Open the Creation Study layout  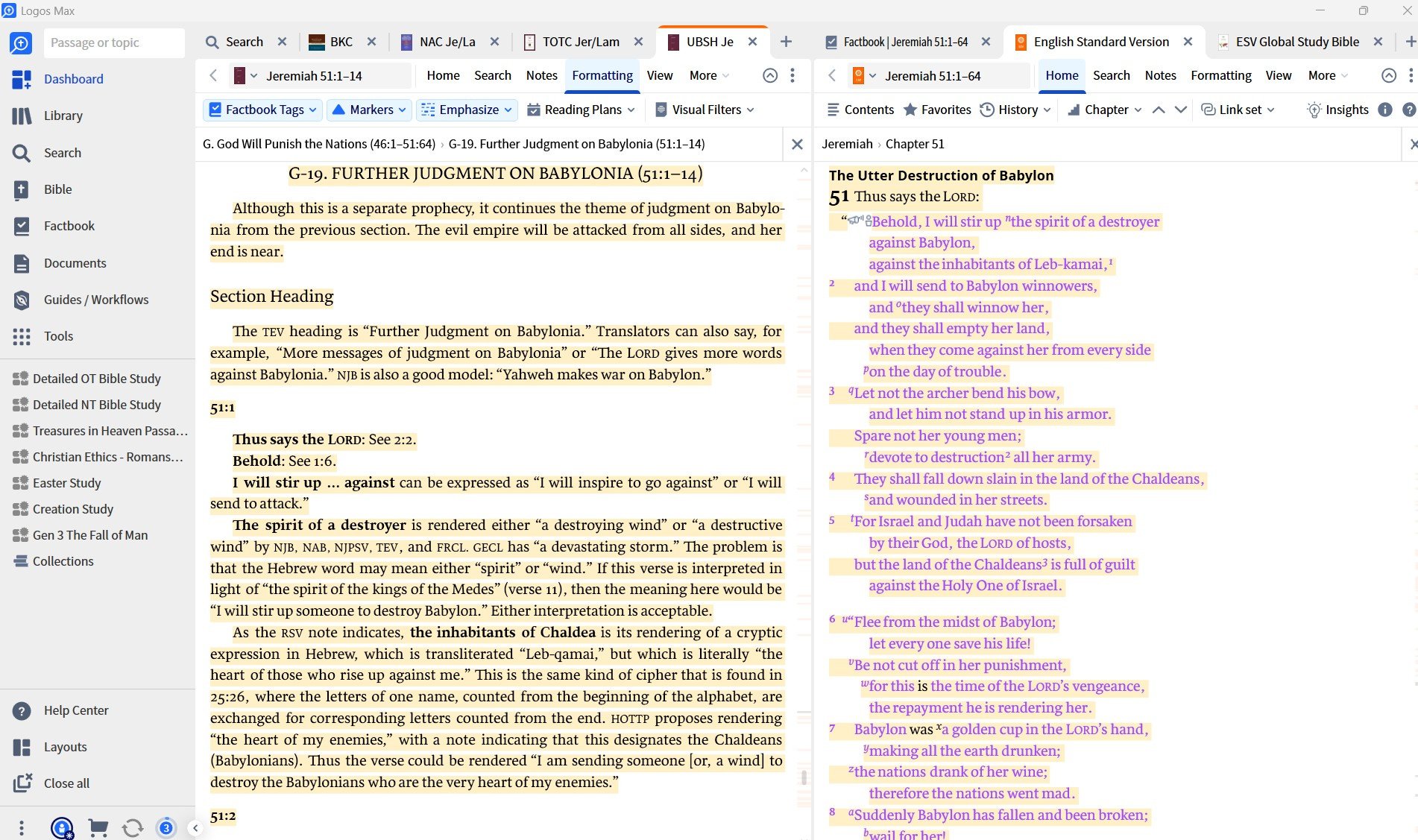[x=73, y=509]
